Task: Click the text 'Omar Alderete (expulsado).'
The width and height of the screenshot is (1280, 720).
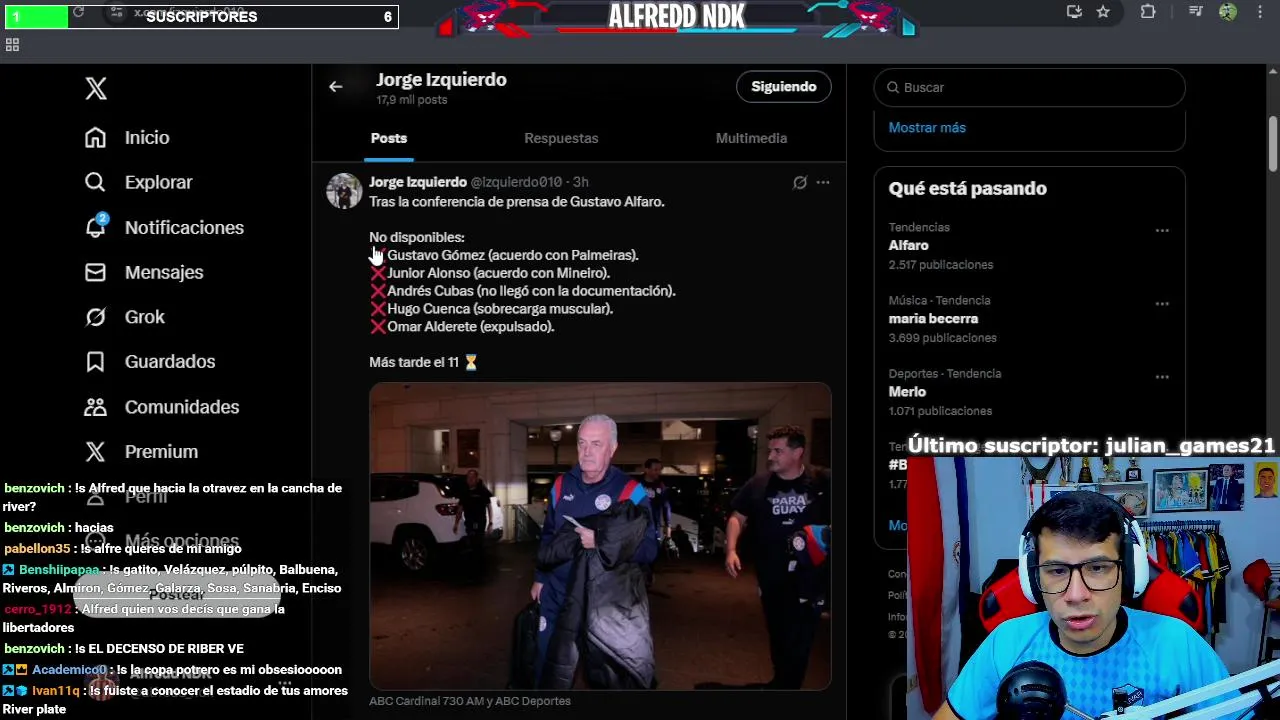Action: (470, 327)
